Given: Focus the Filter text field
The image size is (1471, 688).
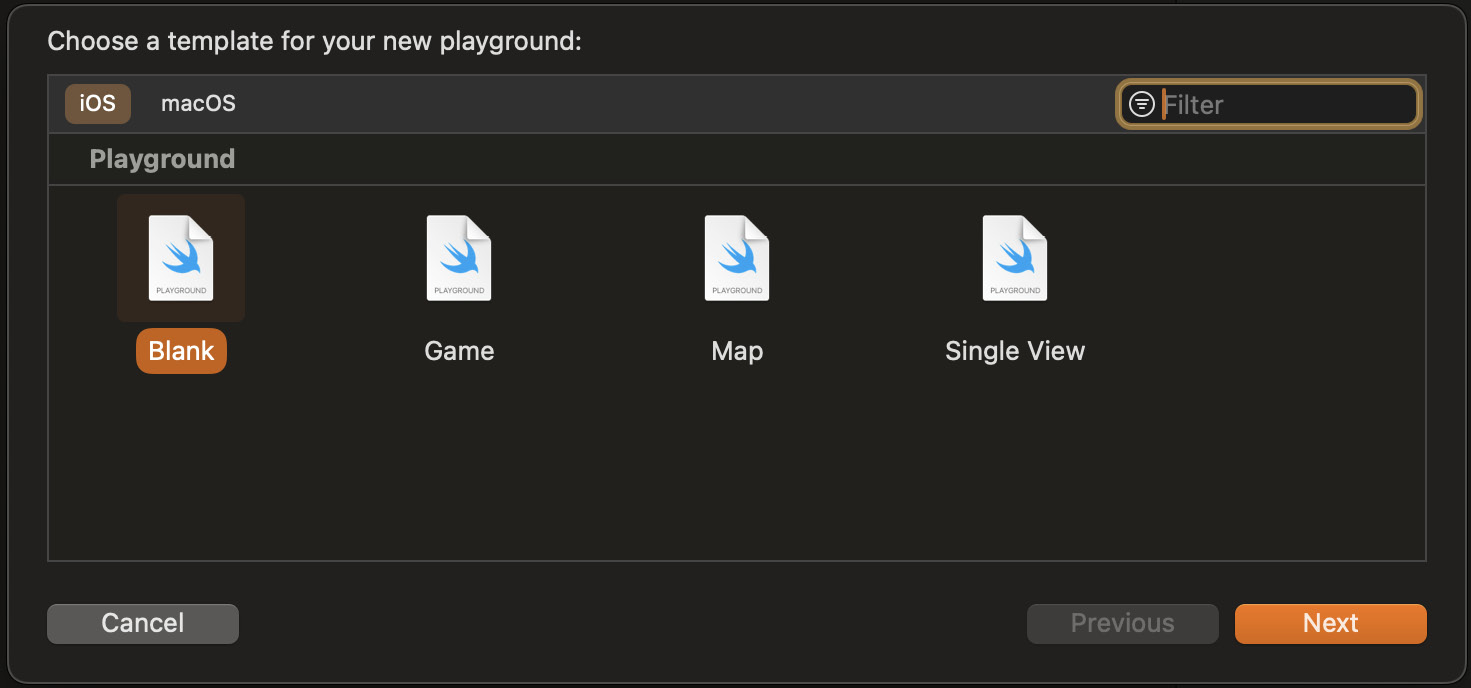Looking at the screenshot, I should click(x=1285, y=104).
